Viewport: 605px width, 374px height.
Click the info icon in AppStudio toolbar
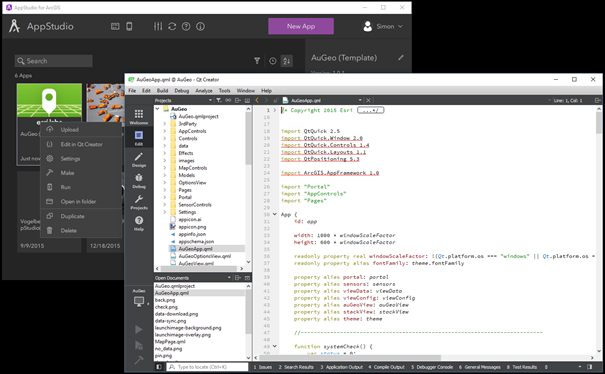point(200,26)
